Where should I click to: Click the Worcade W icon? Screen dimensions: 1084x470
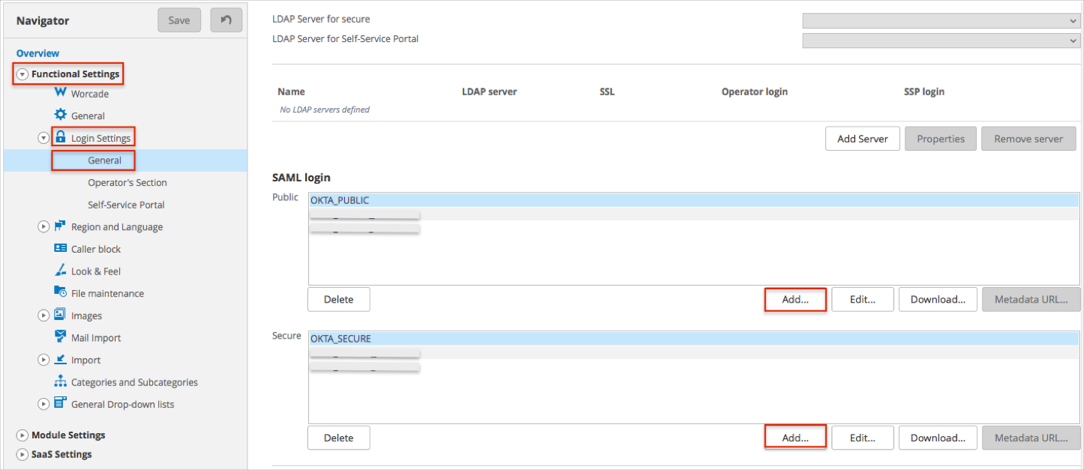(60, 93)
